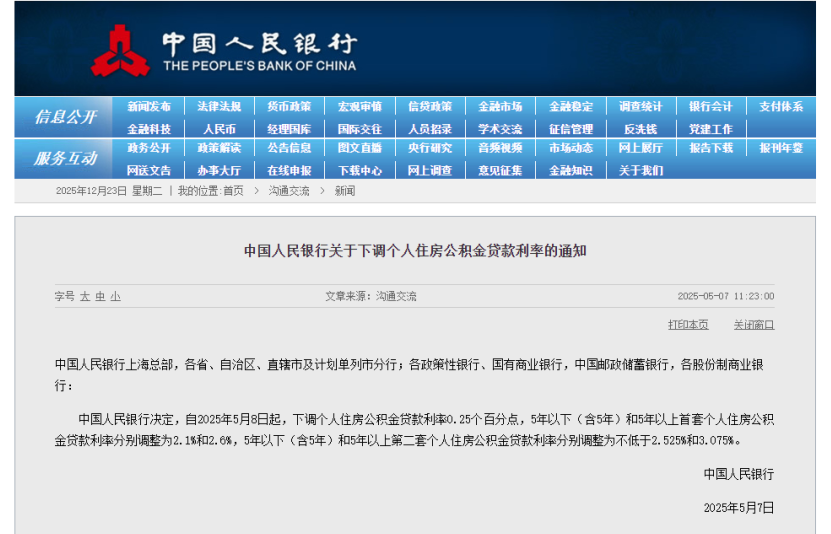Click 打印本页 to print the page

pos(688,324)
